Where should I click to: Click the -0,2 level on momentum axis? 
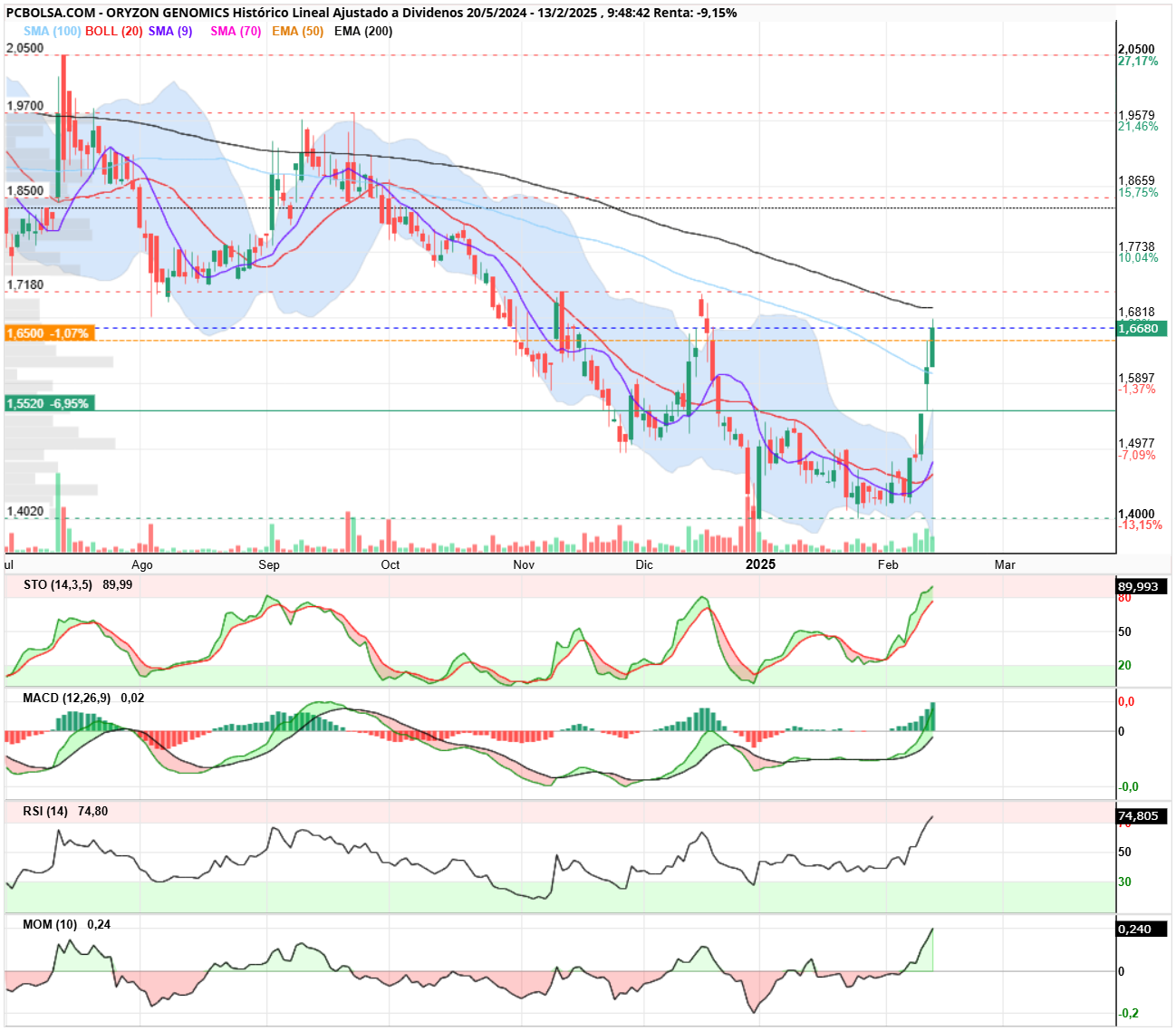point(1128,1013)
